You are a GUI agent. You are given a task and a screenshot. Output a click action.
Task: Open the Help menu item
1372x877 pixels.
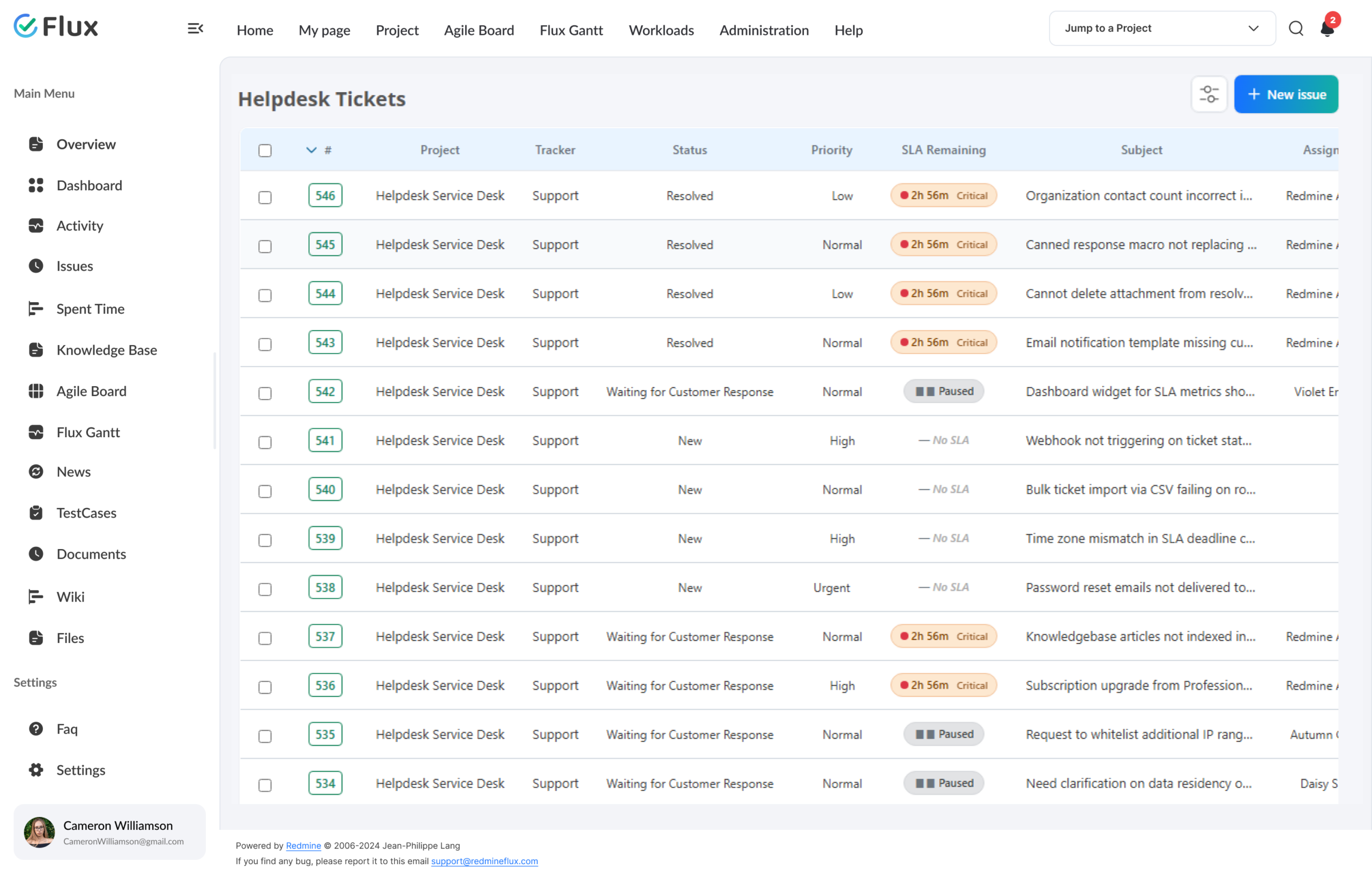[848, 30]
